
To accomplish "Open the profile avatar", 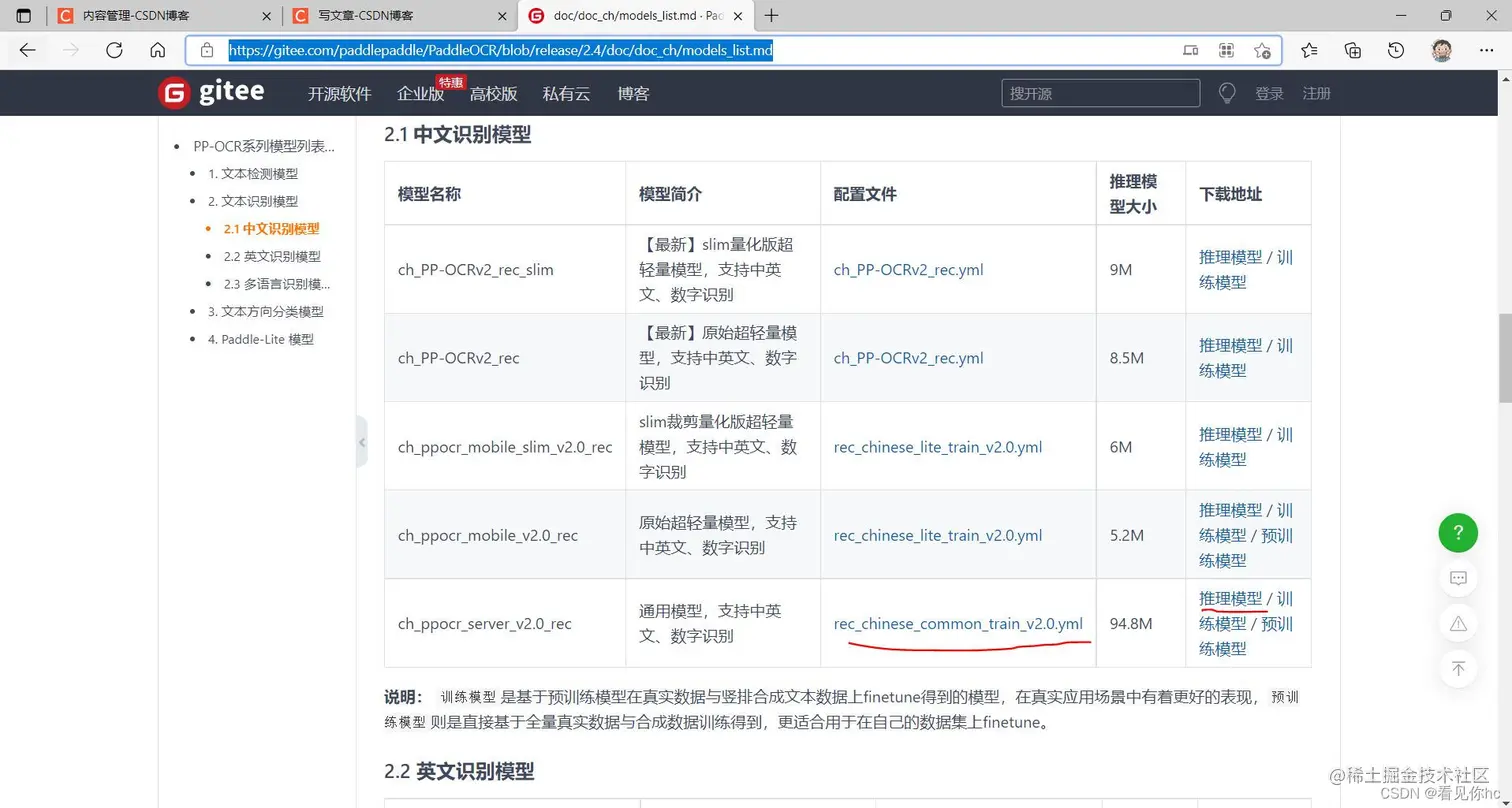I will coord(1441,50).
